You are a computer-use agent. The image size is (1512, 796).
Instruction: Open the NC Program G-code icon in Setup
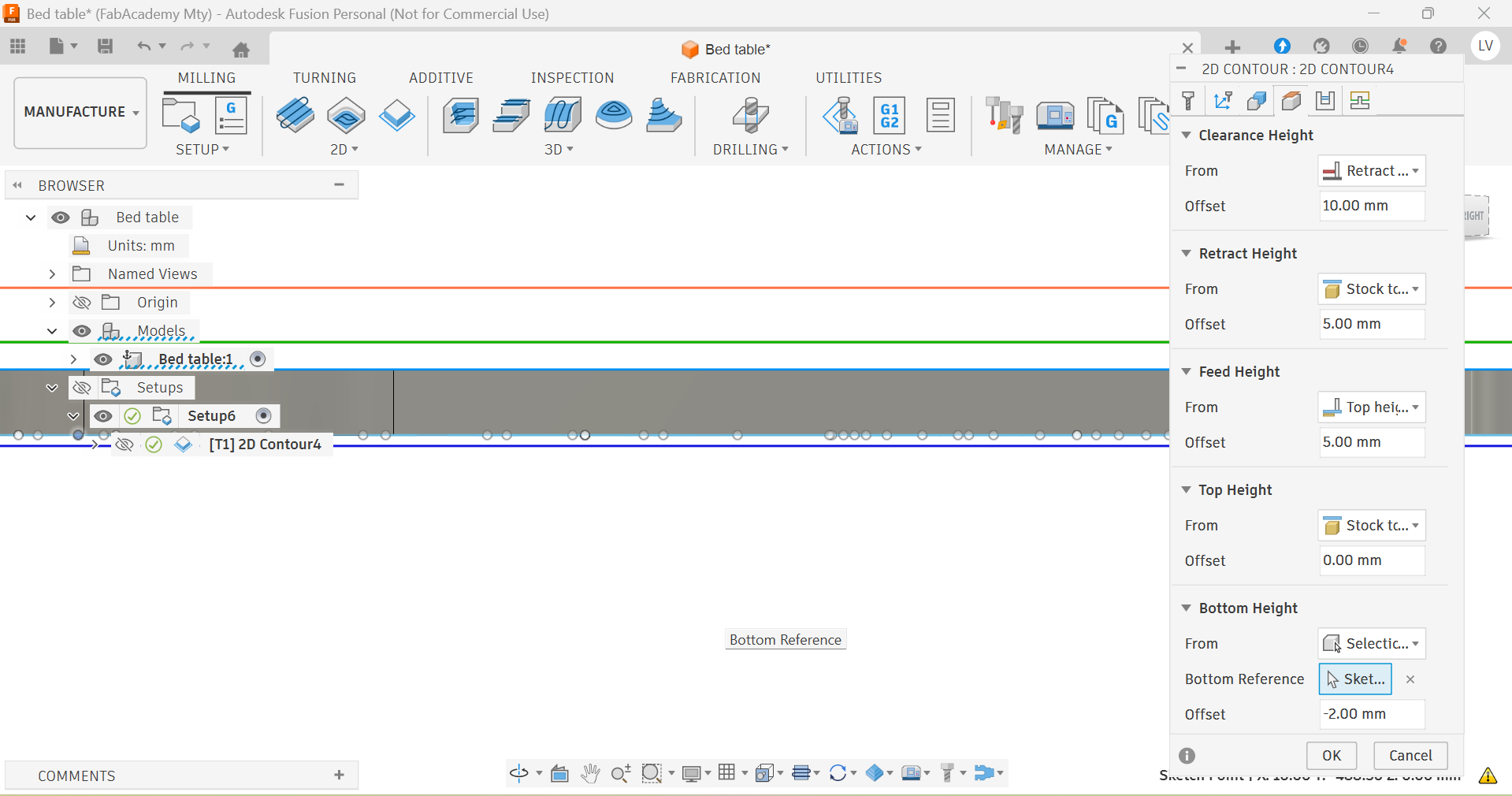(x=231, y=116)
